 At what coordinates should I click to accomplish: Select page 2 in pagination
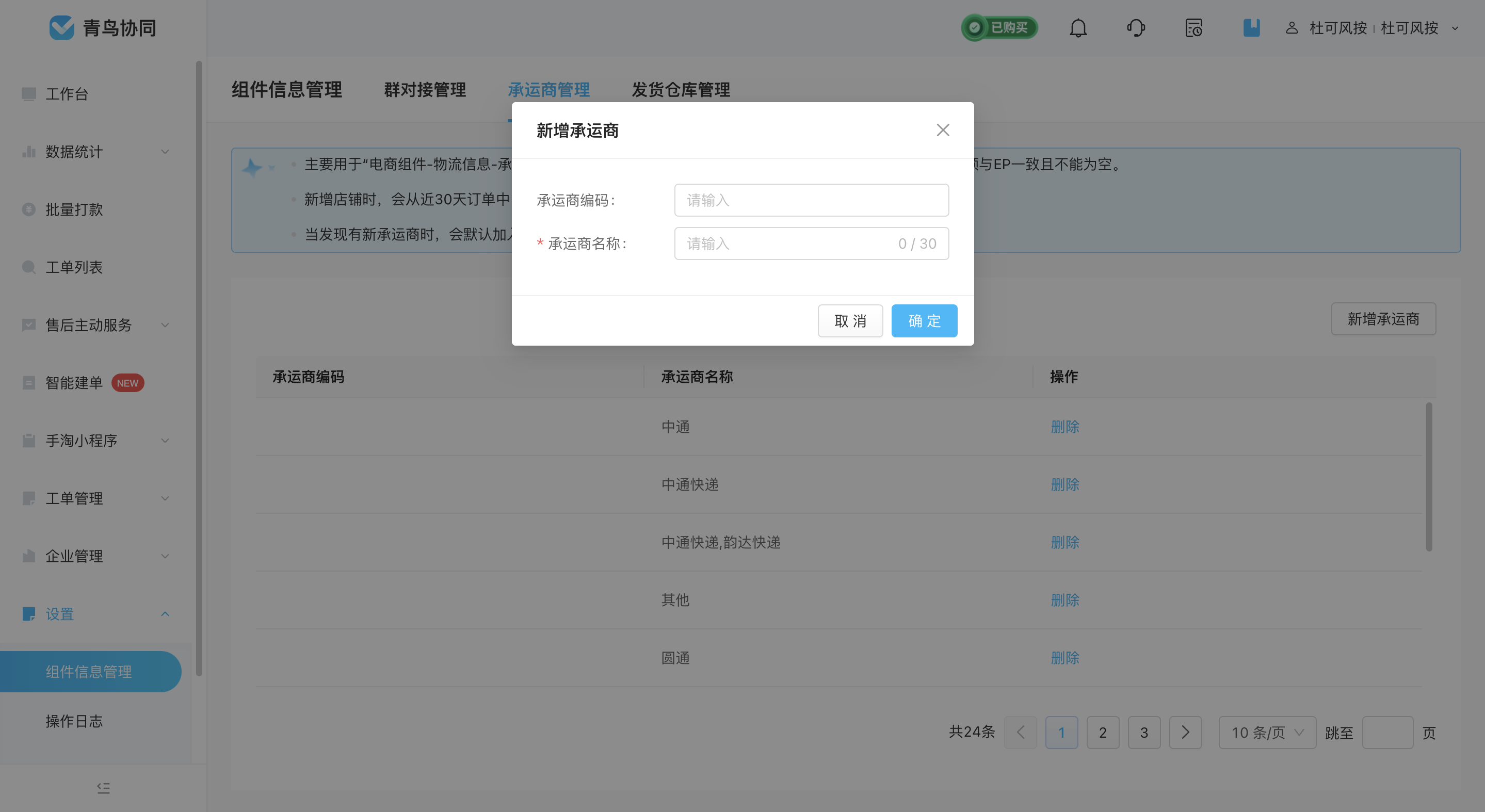point(1103,733)
